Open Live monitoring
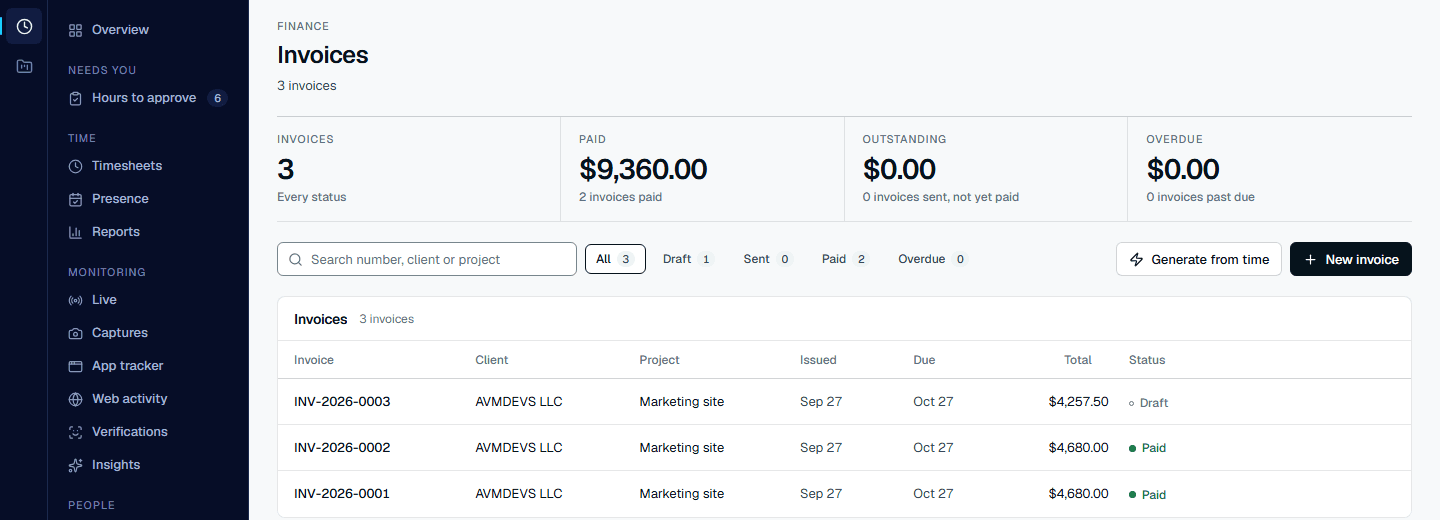1440x520 pixels. (148, 300)
